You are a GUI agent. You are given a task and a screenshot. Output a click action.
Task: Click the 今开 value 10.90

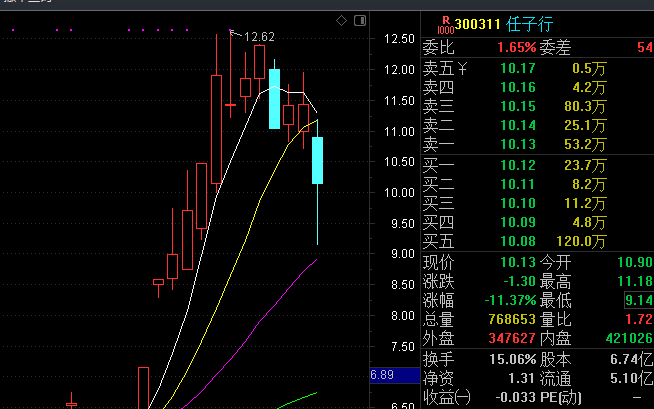click(635, 263)
